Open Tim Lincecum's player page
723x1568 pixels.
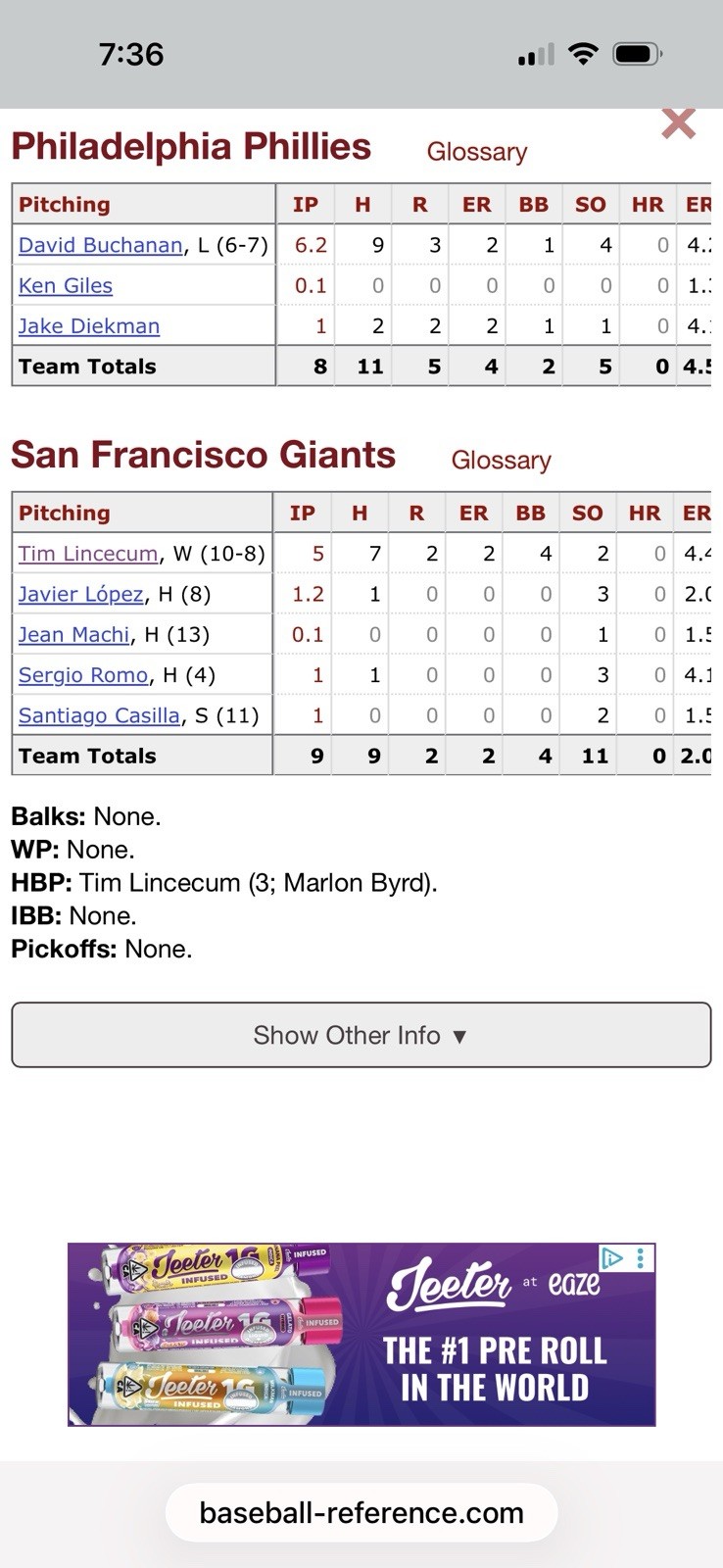88,554
